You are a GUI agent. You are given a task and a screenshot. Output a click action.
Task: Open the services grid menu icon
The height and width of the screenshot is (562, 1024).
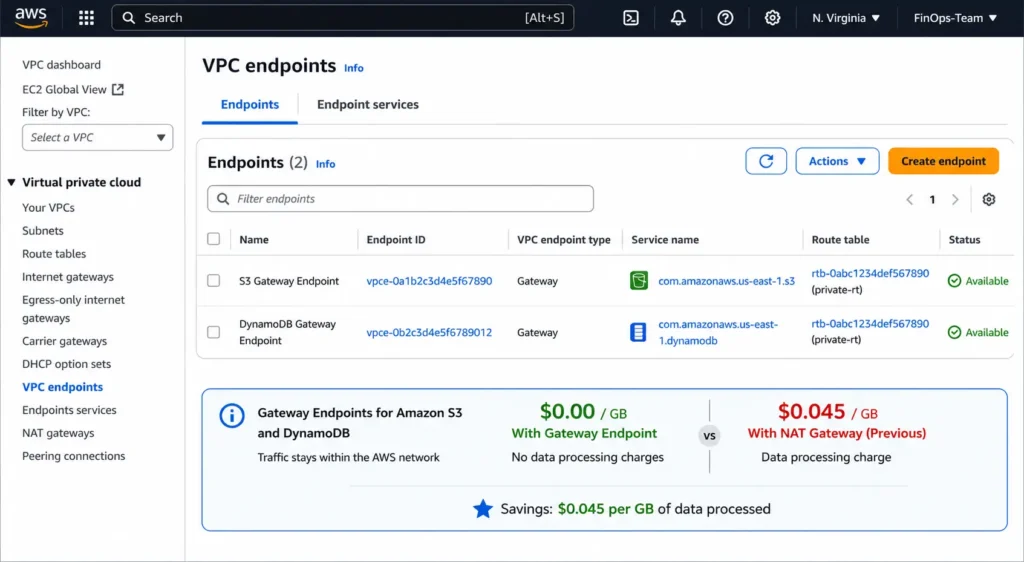(x=86, y=18)
